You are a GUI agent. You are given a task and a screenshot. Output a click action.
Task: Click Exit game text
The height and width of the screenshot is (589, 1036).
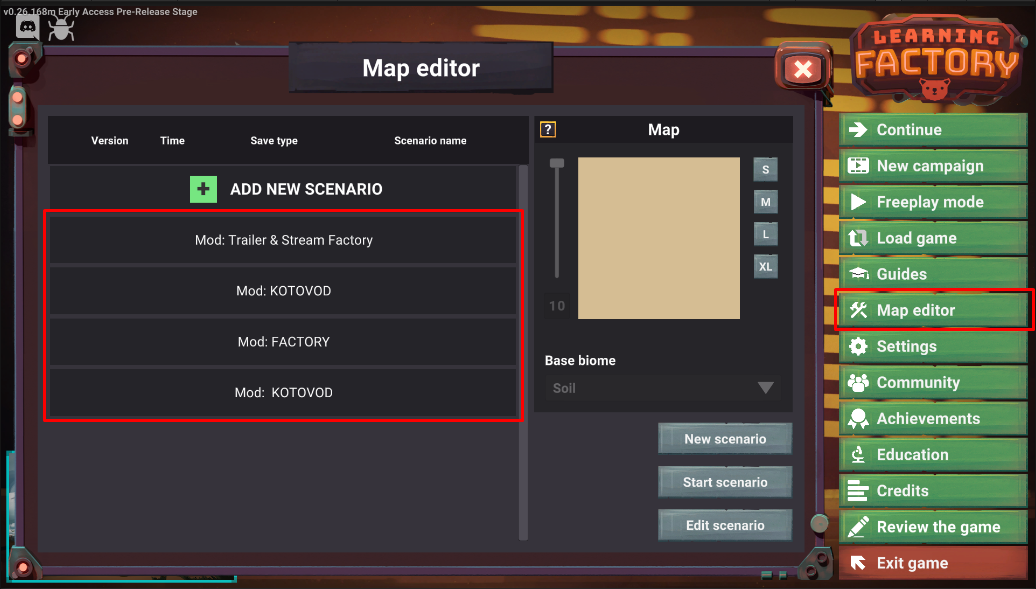[x=912, y=563]
